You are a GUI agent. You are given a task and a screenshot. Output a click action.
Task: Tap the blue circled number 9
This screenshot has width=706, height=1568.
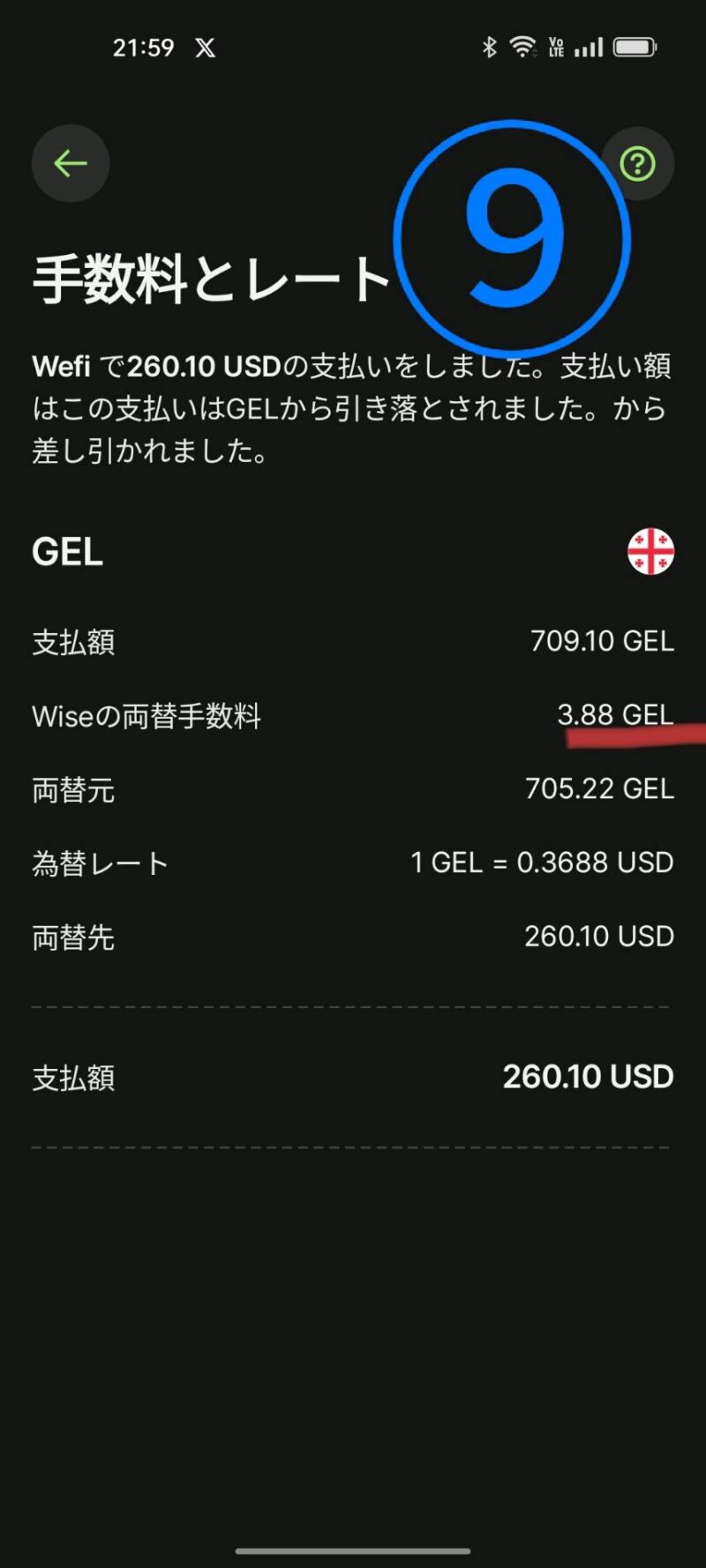tap(512, 239)
